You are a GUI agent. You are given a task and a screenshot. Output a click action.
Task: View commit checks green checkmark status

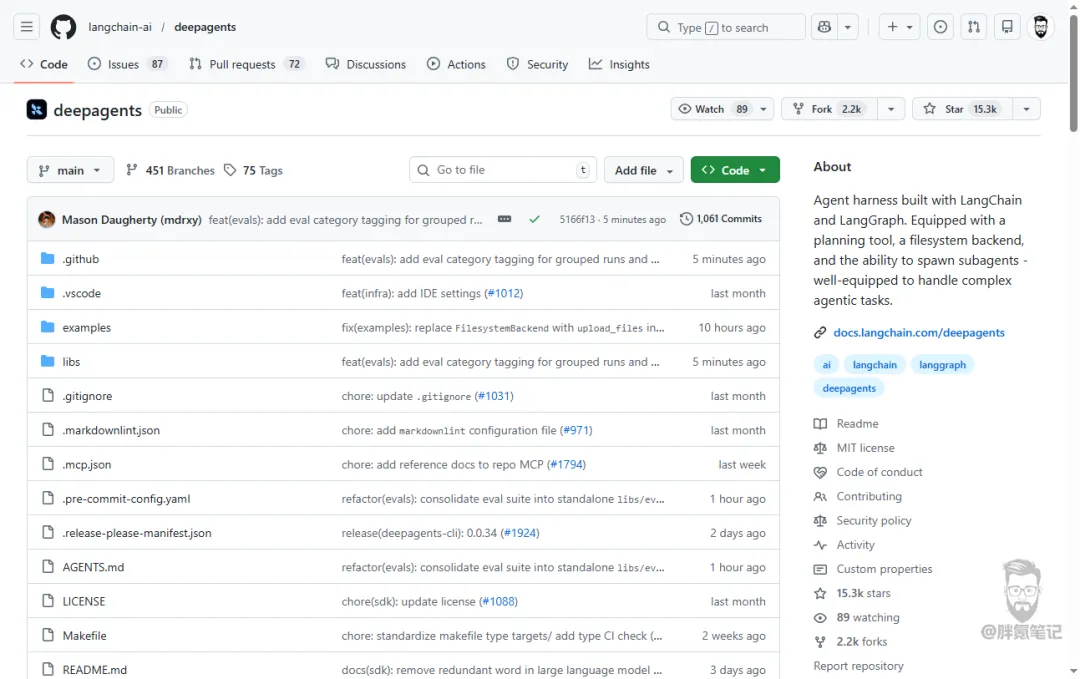534,219
